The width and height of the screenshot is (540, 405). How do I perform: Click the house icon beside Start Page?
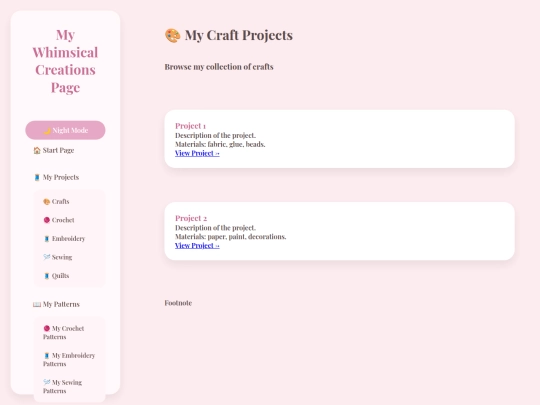coord(37,150)
